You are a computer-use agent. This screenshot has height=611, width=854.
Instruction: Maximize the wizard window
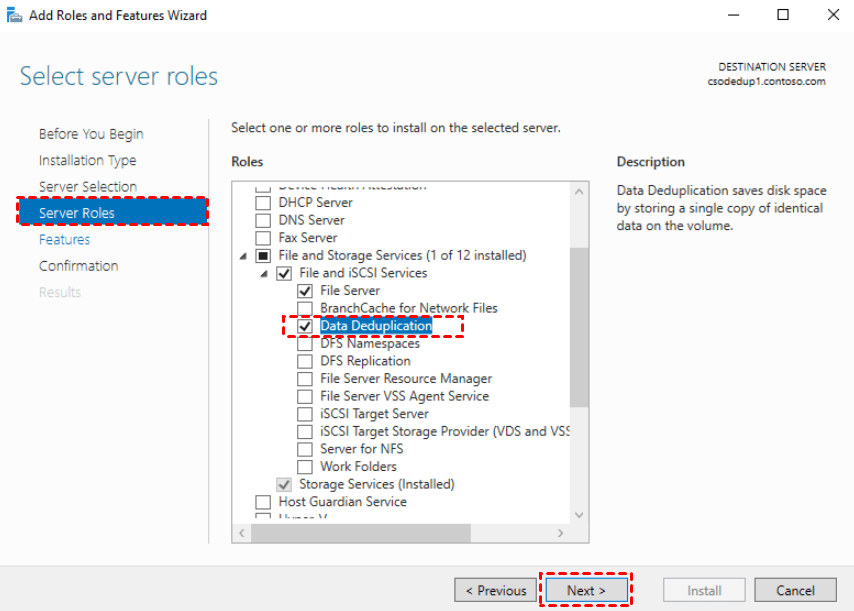(x=783, y=15)
